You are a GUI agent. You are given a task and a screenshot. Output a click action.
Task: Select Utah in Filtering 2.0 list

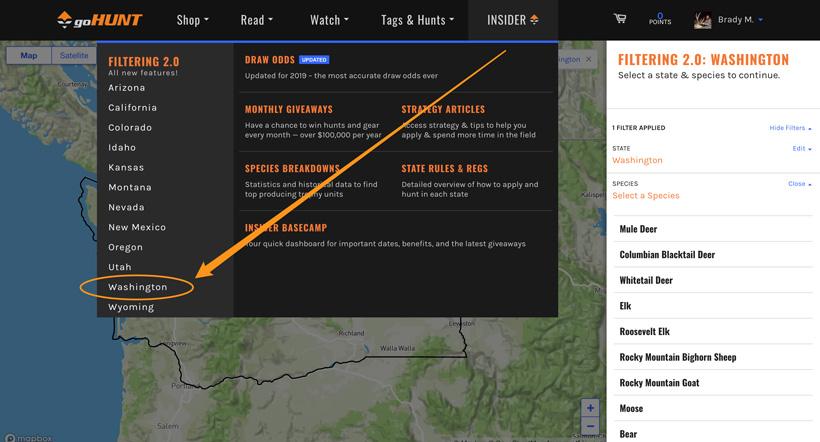click(120, 267)
